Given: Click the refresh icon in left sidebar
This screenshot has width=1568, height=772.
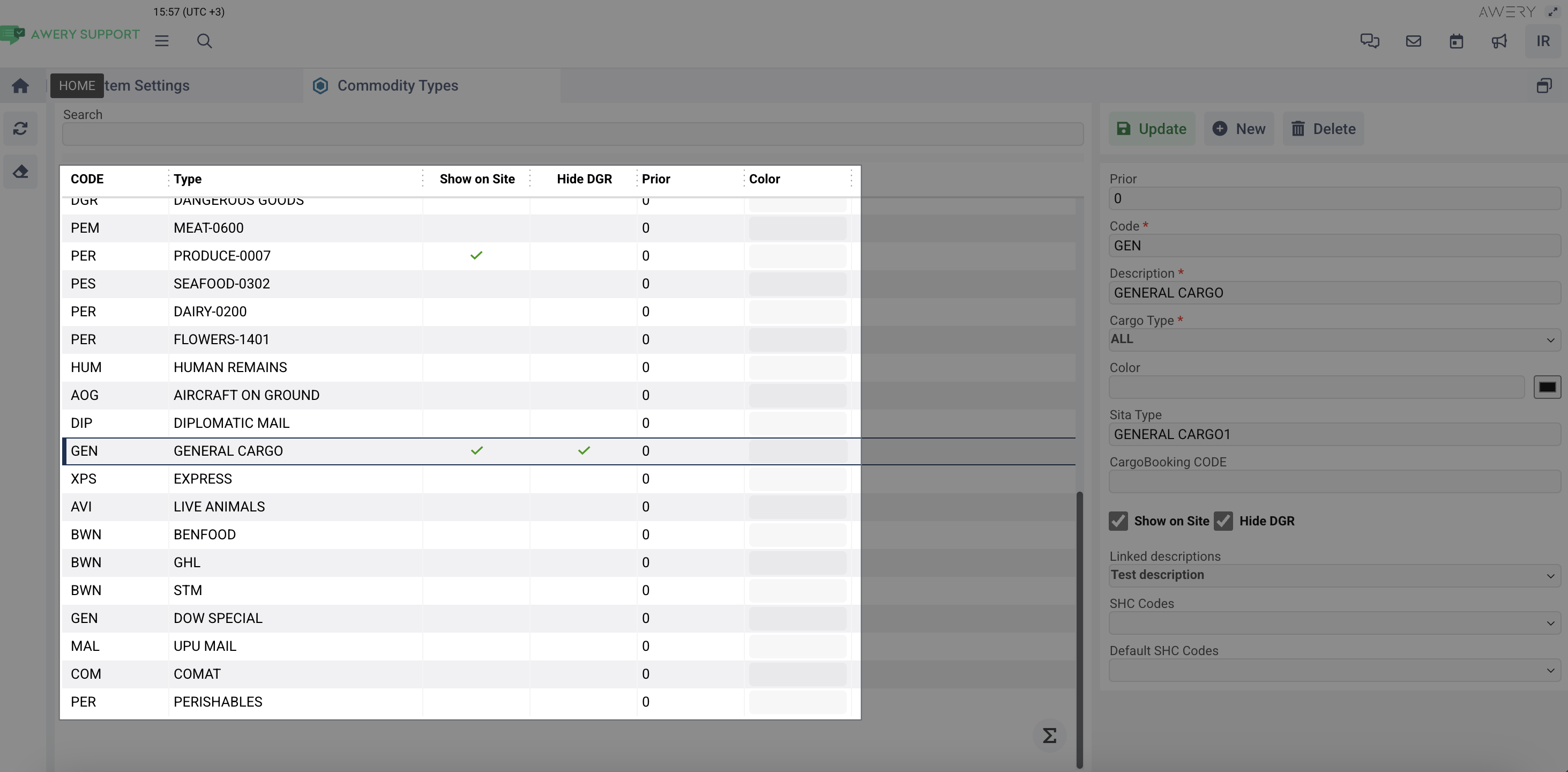Looking at the screenshot, I should pos(20,129).
